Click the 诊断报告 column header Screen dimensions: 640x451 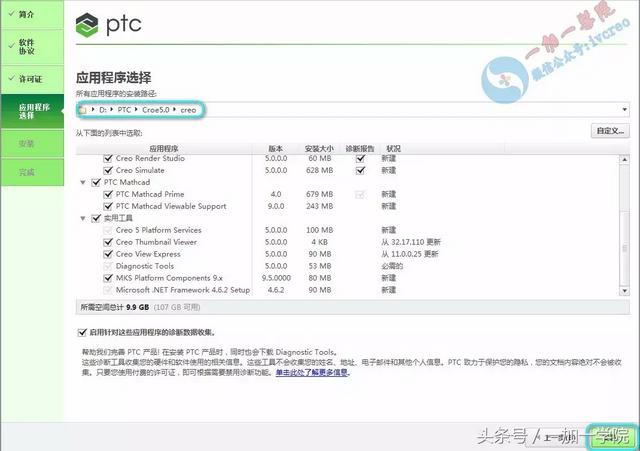tap(360, 149)
